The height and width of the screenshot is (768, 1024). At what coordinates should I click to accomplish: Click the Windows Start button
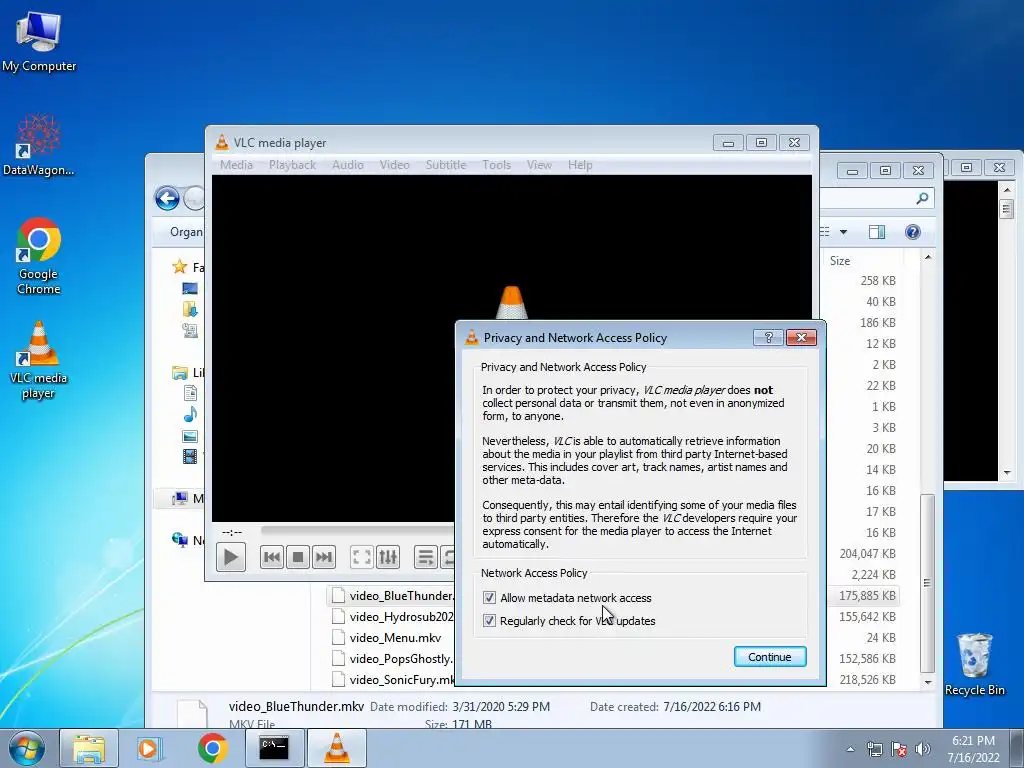tap(26, 748)
